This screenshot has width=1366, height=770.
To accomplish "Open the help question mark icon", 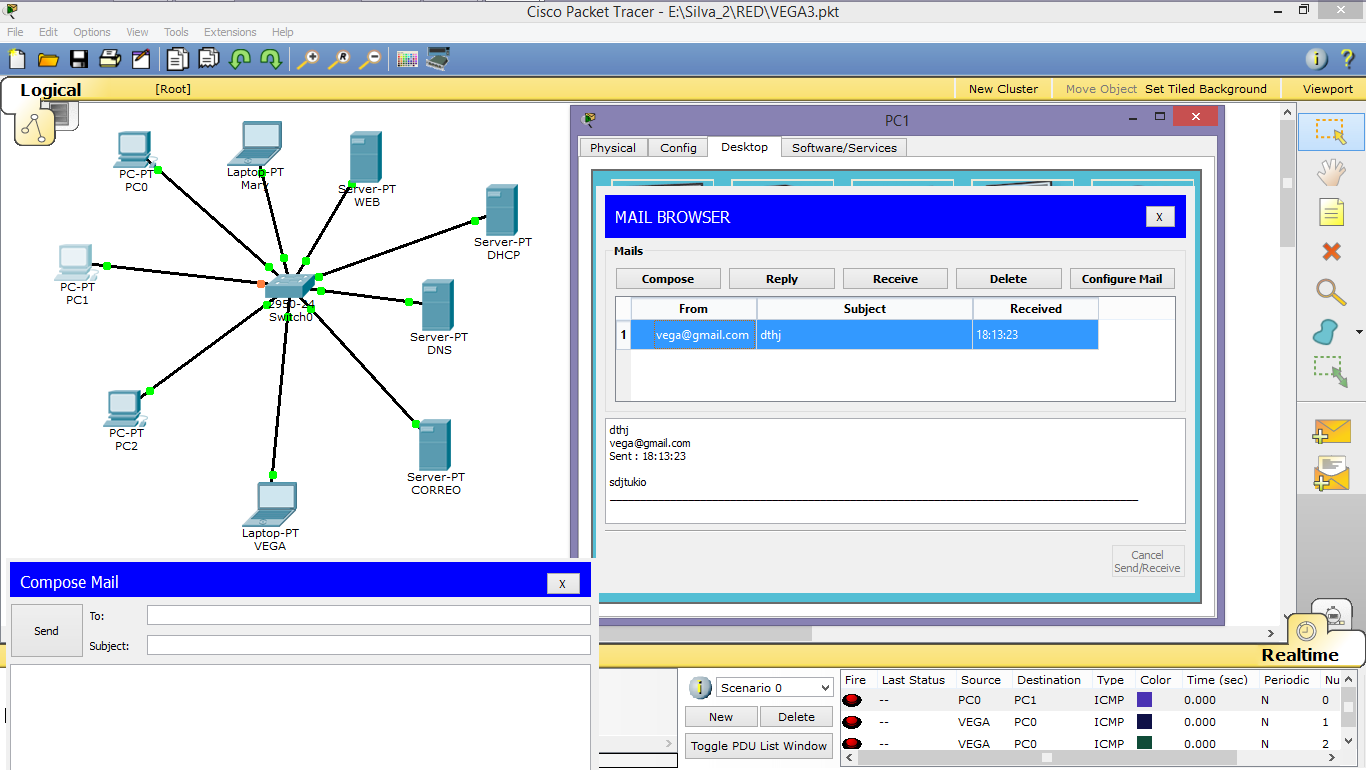I will click(1347, 59).
